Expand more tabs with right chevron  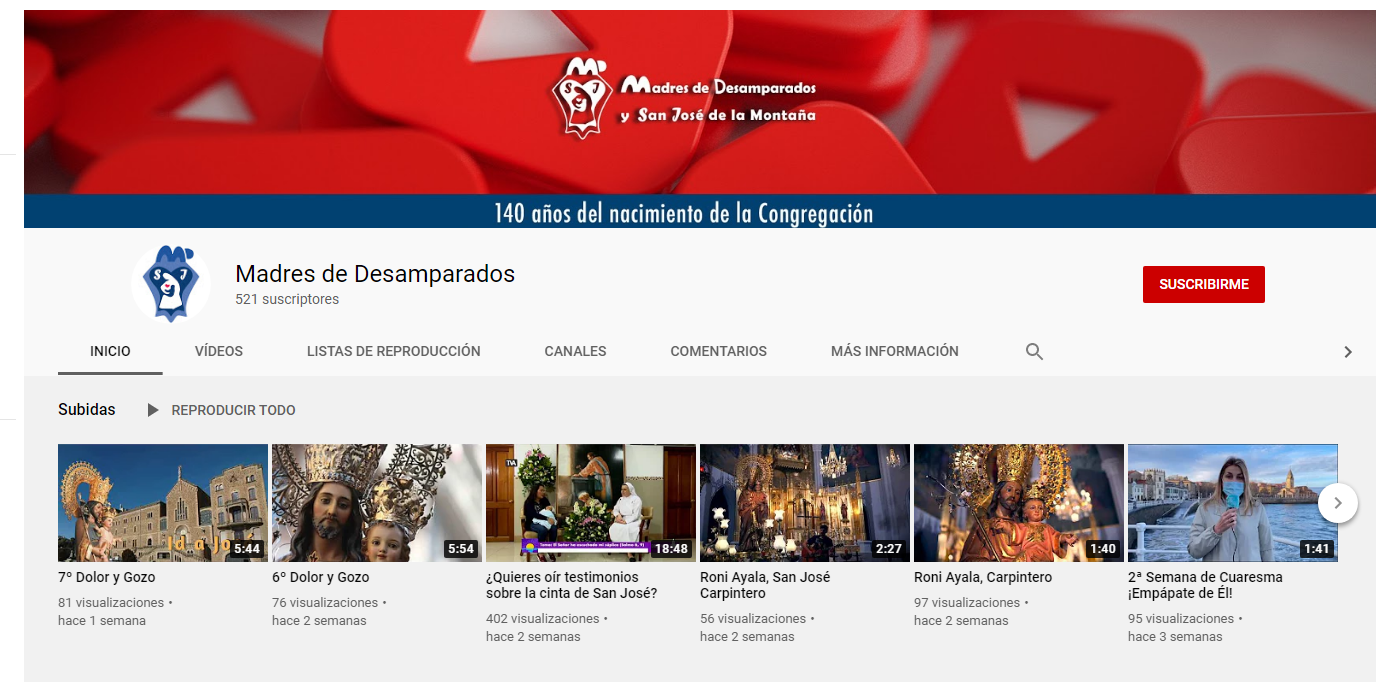[x=1347, y=352]
